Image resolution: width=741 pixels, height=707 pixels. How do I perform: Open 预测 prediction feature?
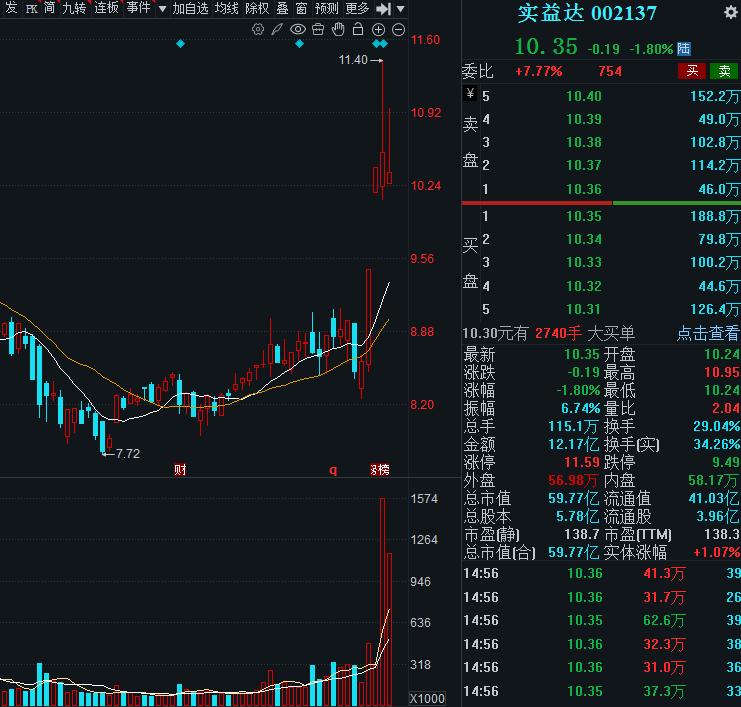(327, 8)
